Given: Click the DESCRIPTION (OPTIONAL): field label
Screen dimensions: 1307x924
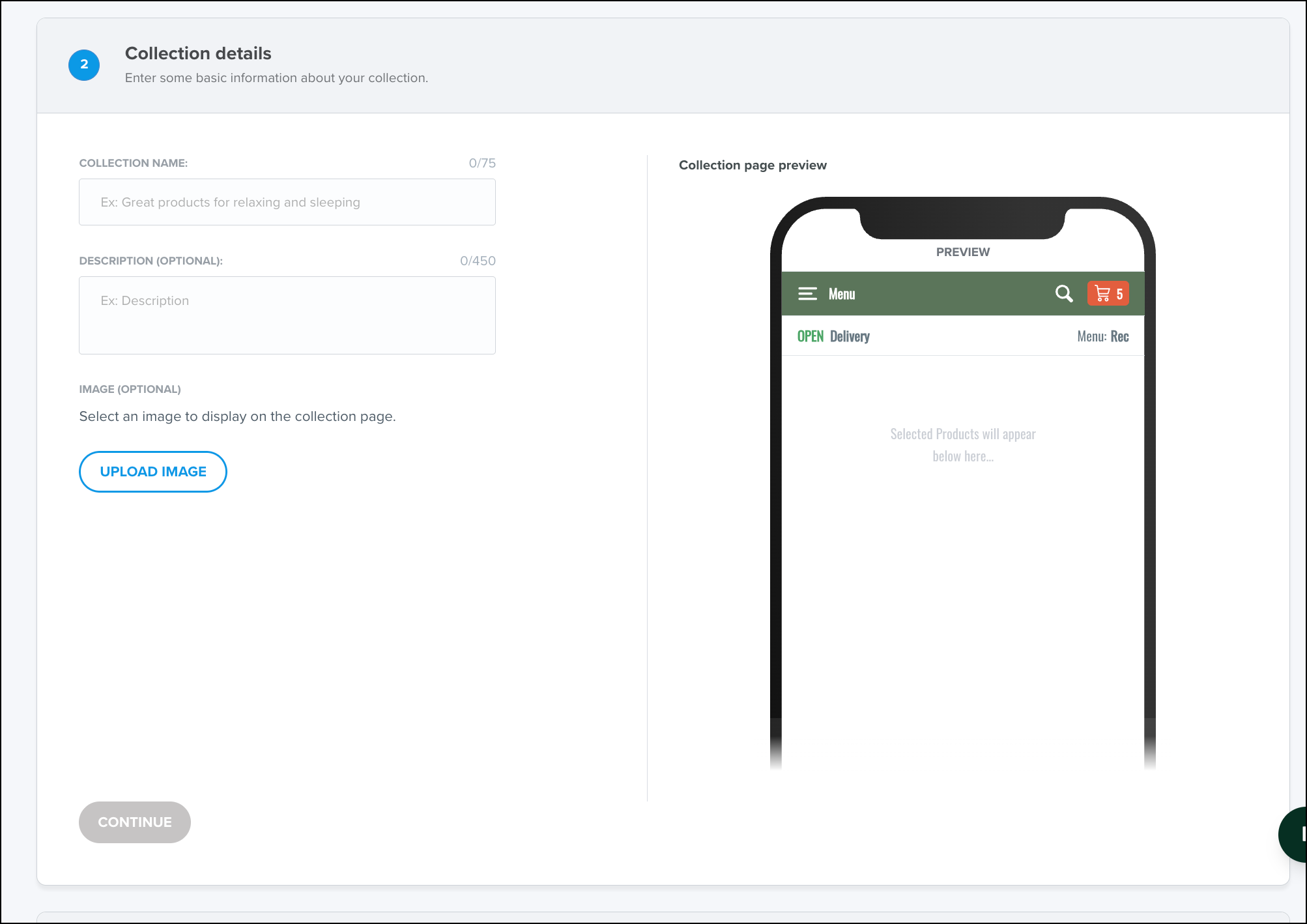Looking at the screenshot, I should click(x=151, y=261).
